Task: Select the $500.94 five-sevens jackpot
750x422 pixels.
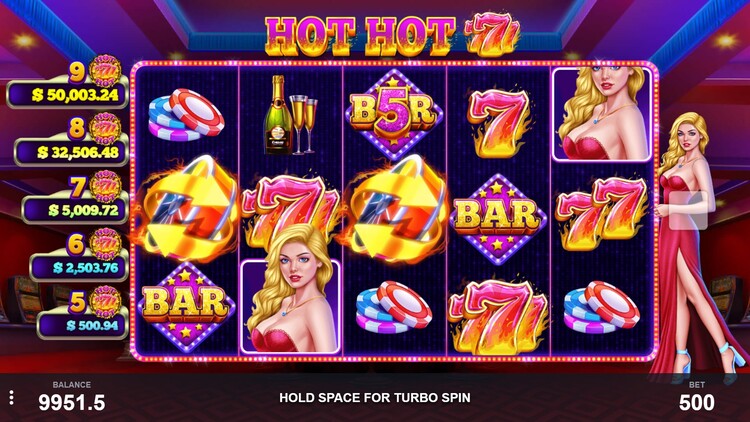Action: click(x=83, y=325)
